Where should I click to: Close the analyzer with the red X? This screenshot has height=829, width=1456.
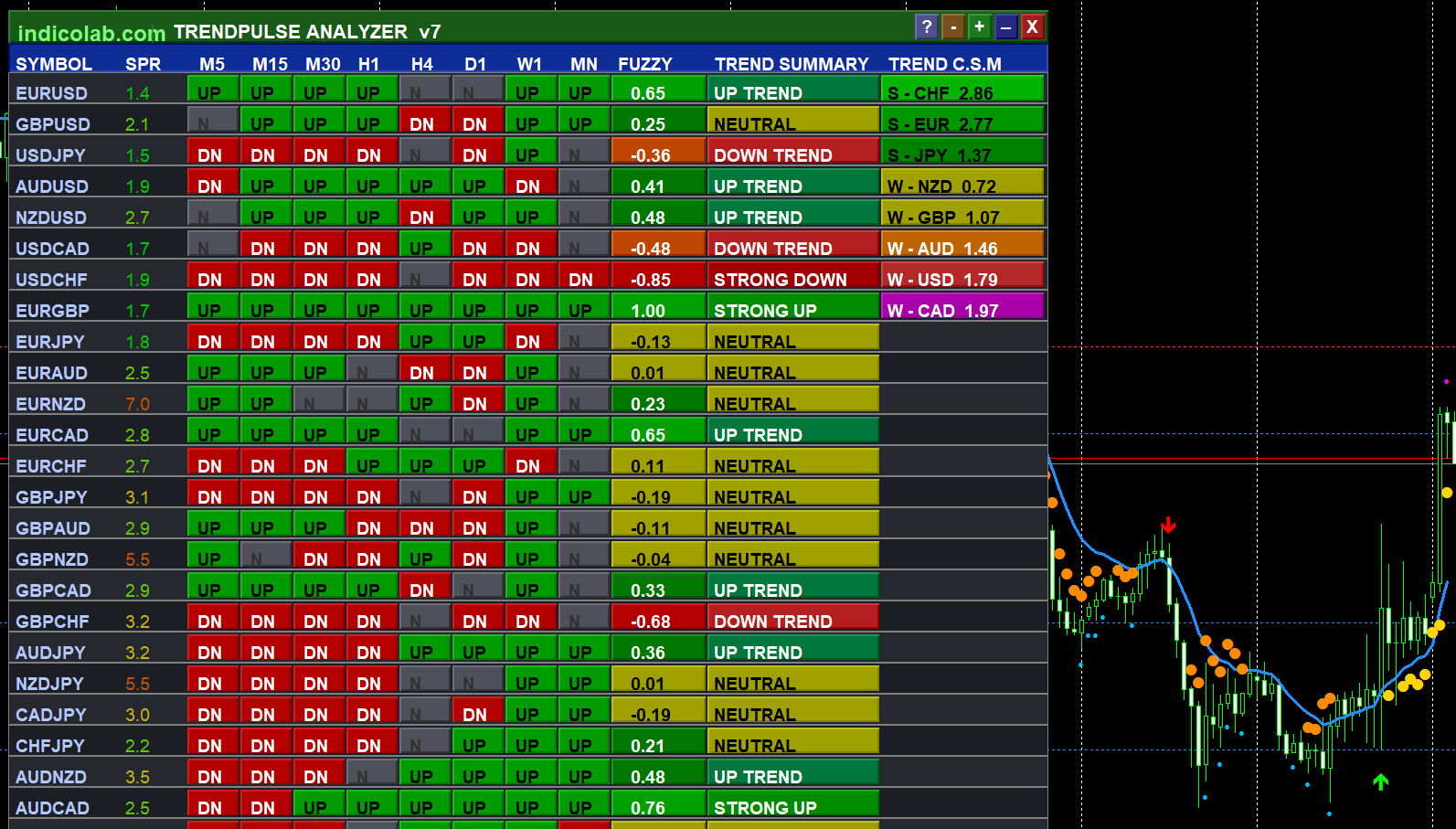click(x=1032, y=27)
